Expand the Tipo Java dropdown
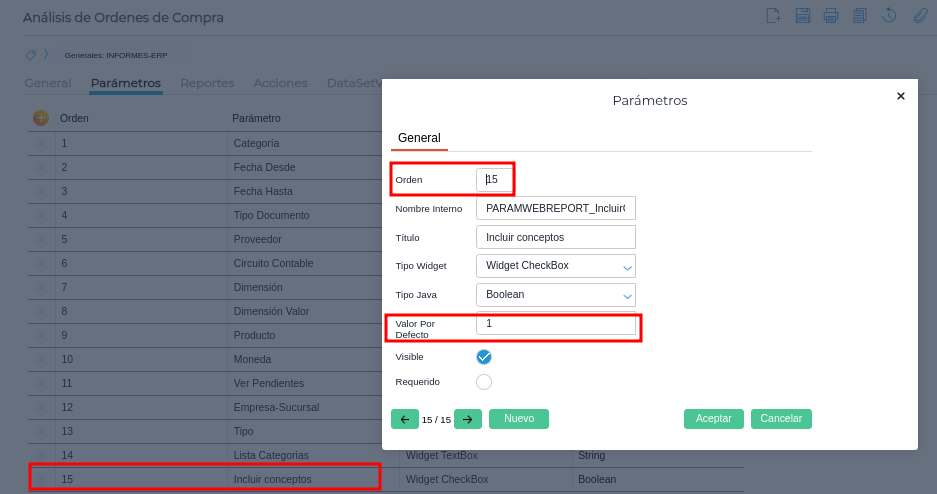This screenshot has height=494, width=937. coord(556,295)
